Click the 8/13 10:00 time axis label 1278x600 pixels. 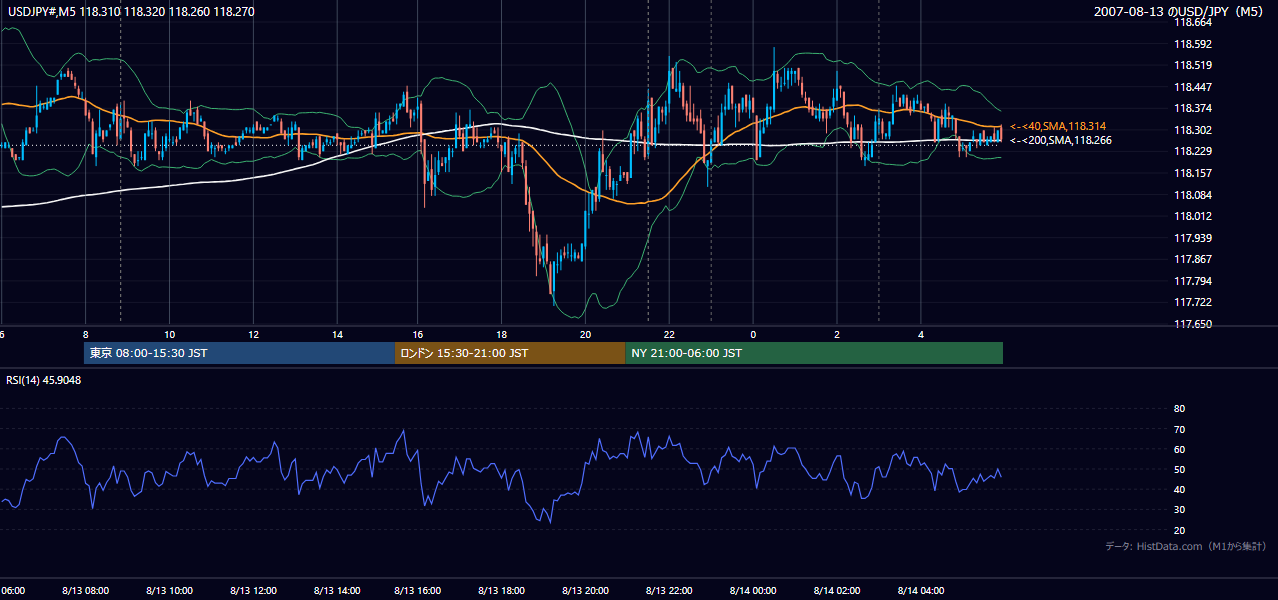pyautogui.click(x=168, y=590)
